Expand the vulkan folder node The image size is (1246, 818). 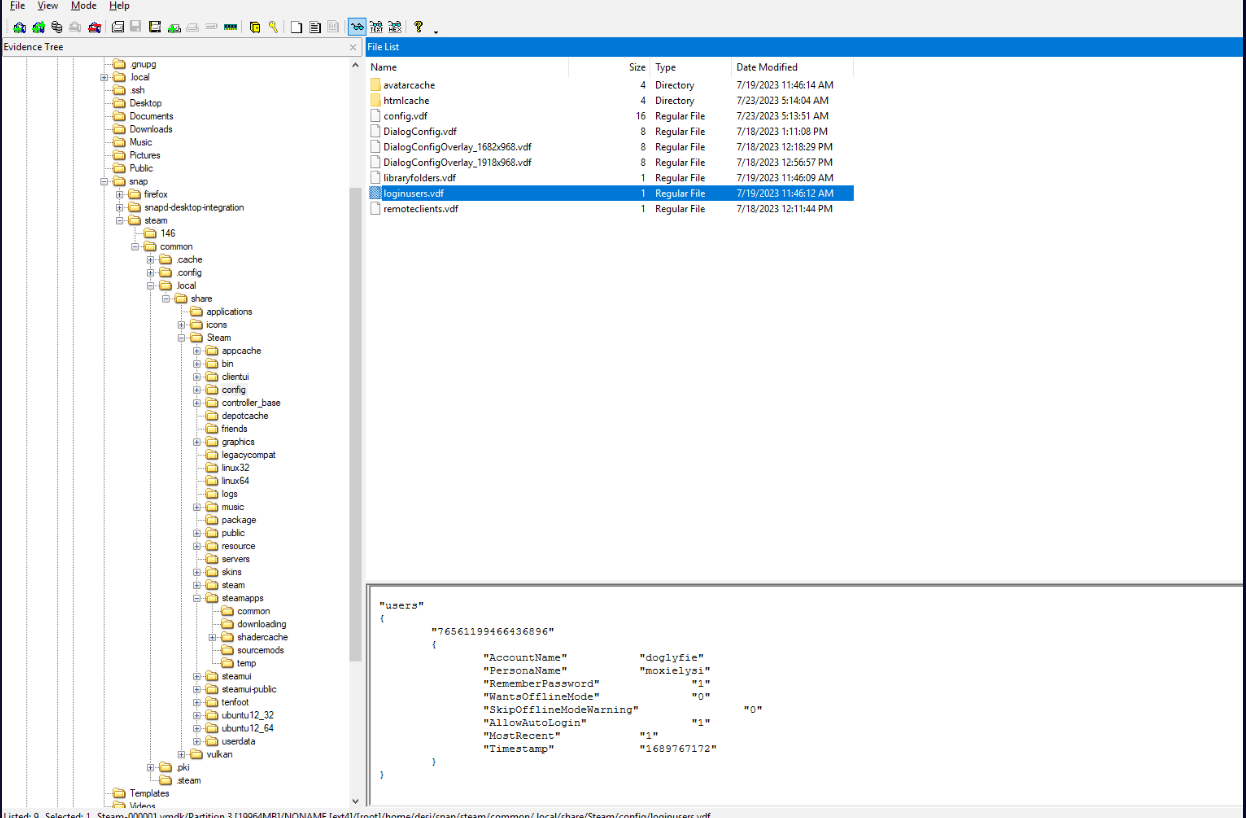tap(182, 754)
